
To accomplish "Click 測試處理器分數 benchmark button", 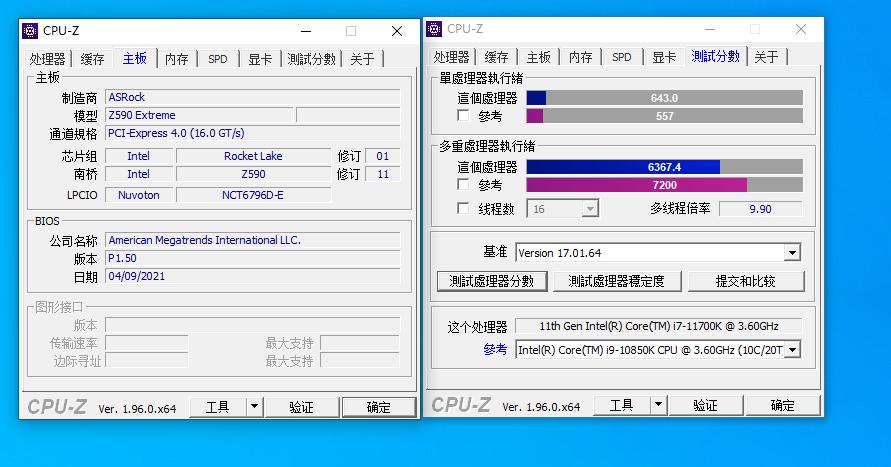I will [492, 281].
